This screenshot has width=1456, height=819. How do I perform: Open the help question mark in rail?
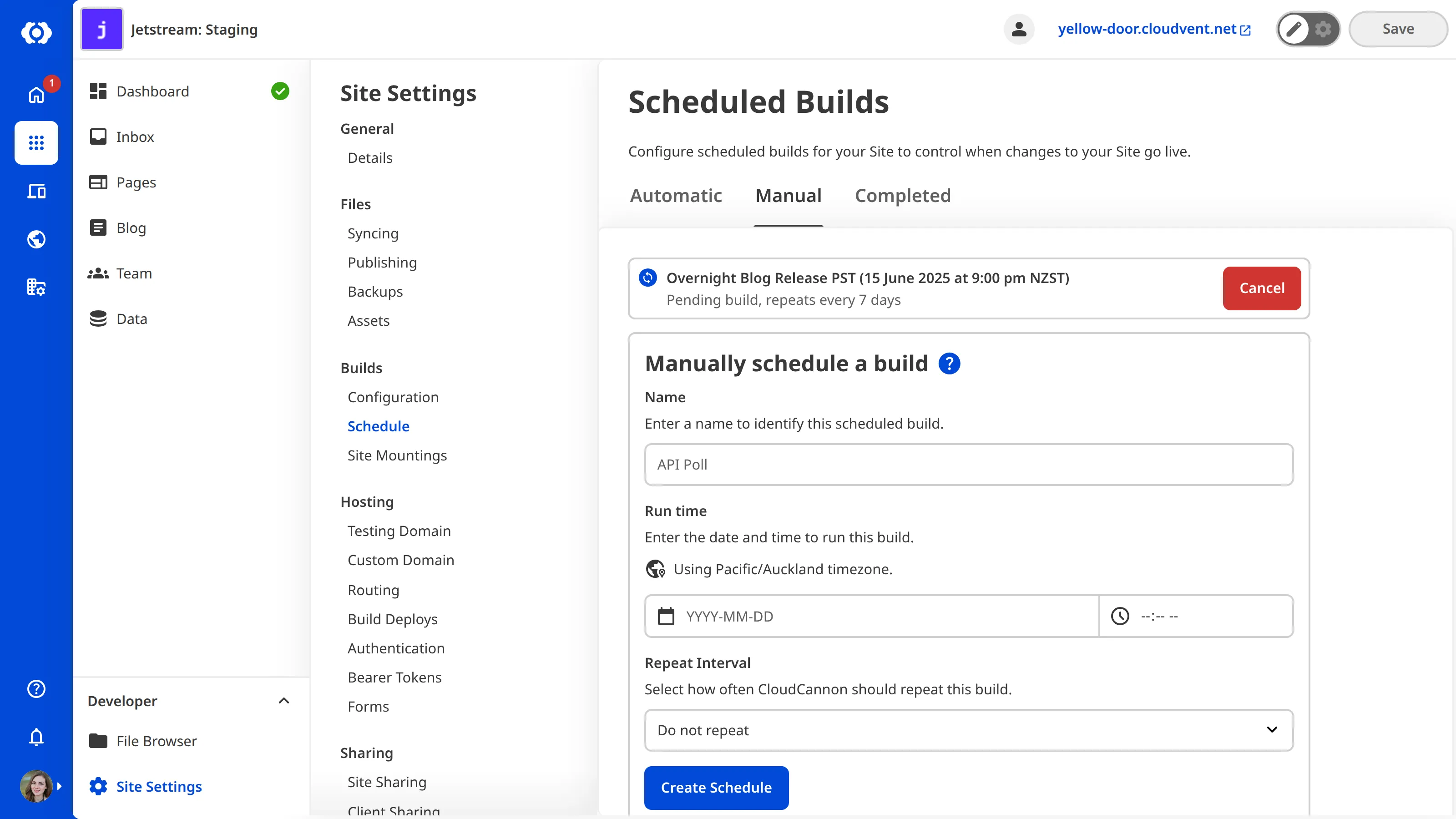point(36,688)
